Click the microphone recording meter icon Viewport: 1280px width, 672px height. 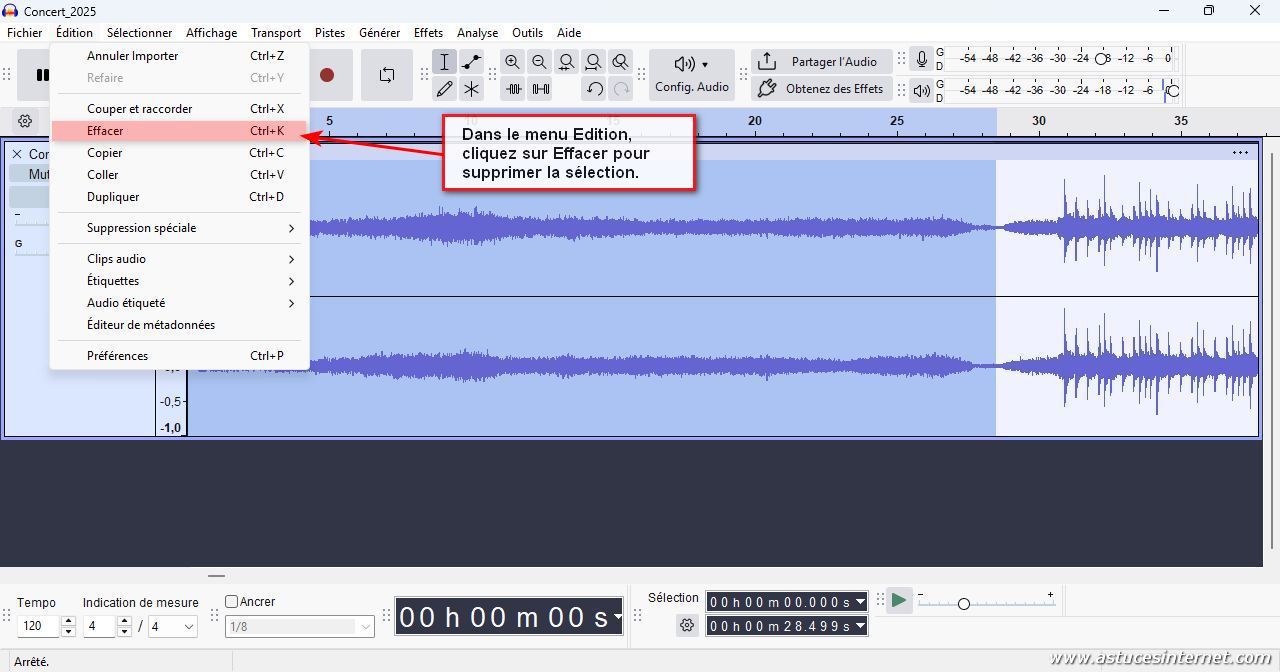(x=922, y=60)
